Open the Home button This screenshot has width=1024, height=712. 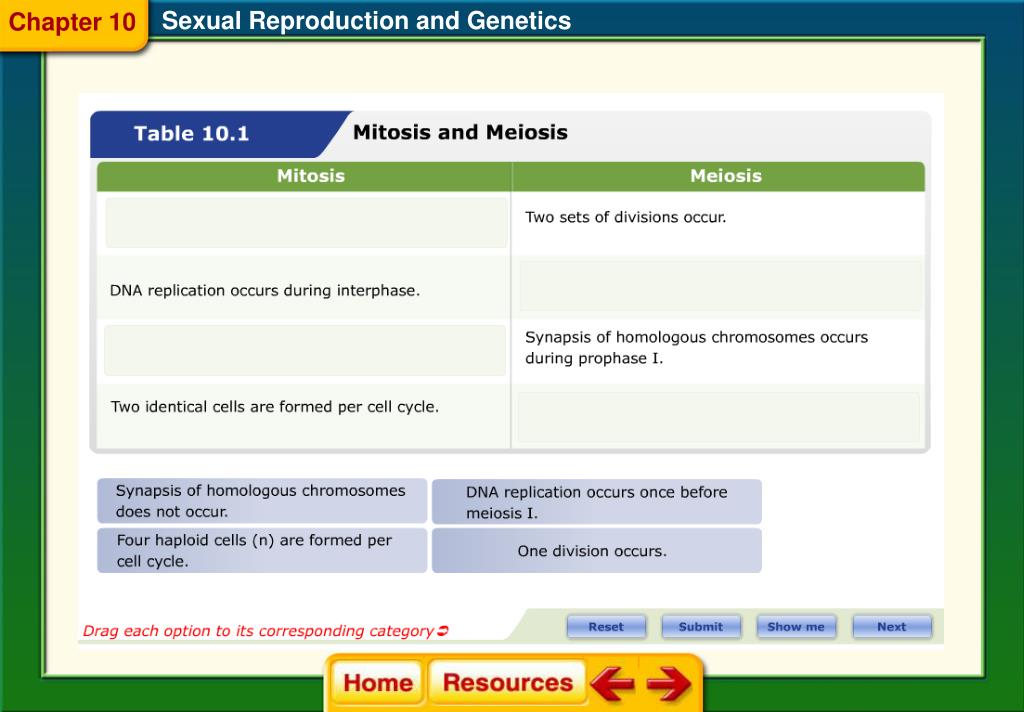coord(377,683)
